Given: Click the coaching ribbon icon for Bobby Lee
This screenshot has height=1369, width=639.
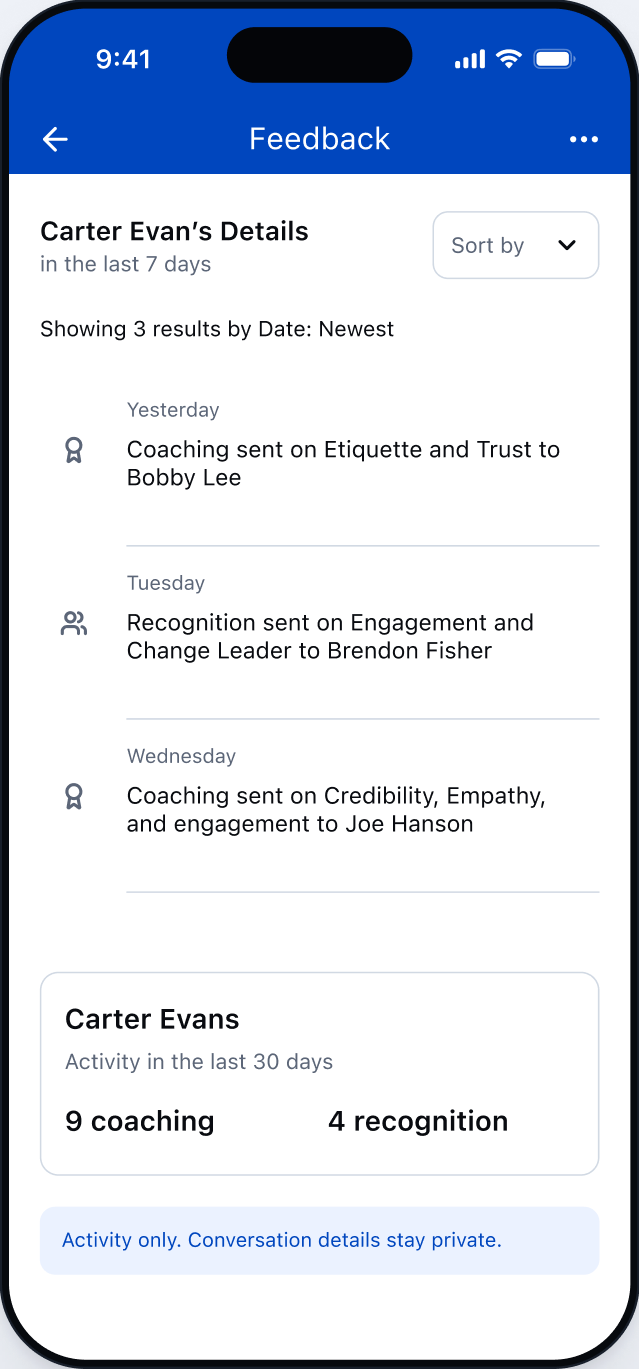Looking at the screenshot, I should pyautogui.click(x=73, y=451).
